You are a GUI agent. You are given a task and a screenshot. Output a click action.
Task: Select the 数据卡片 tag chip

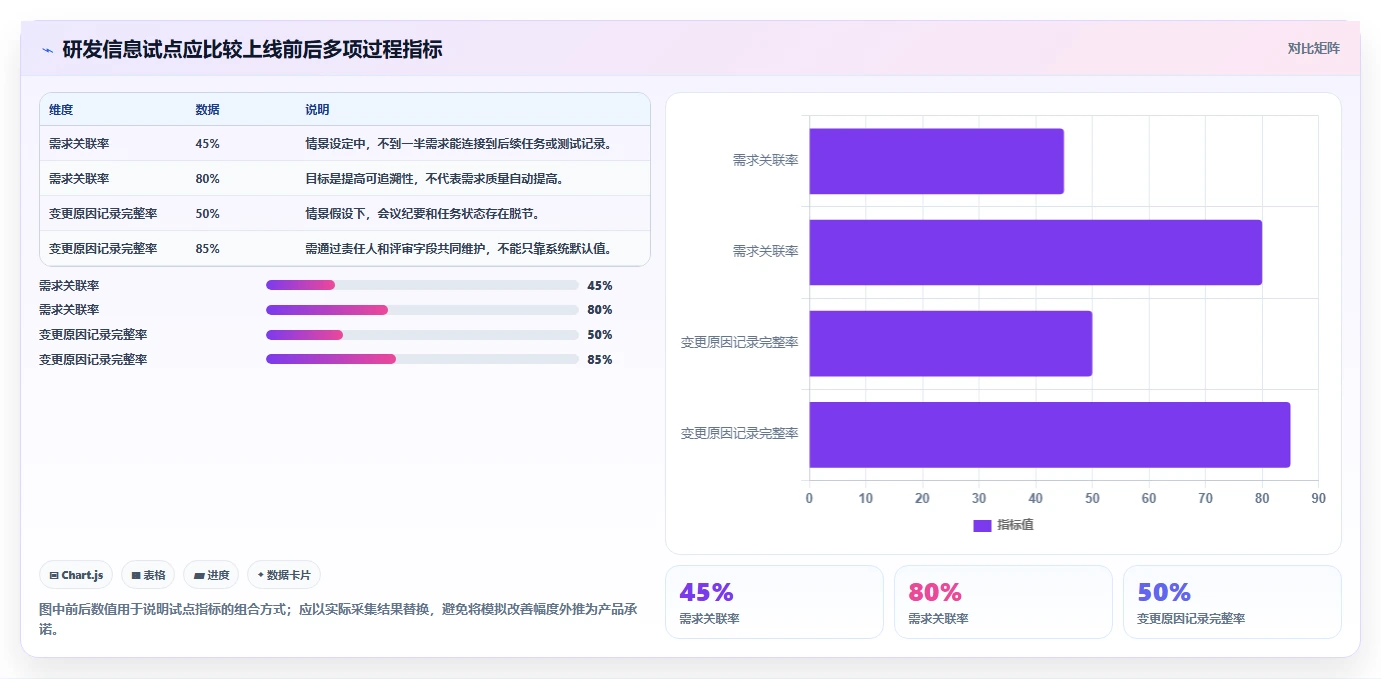[x=284, y=575]
